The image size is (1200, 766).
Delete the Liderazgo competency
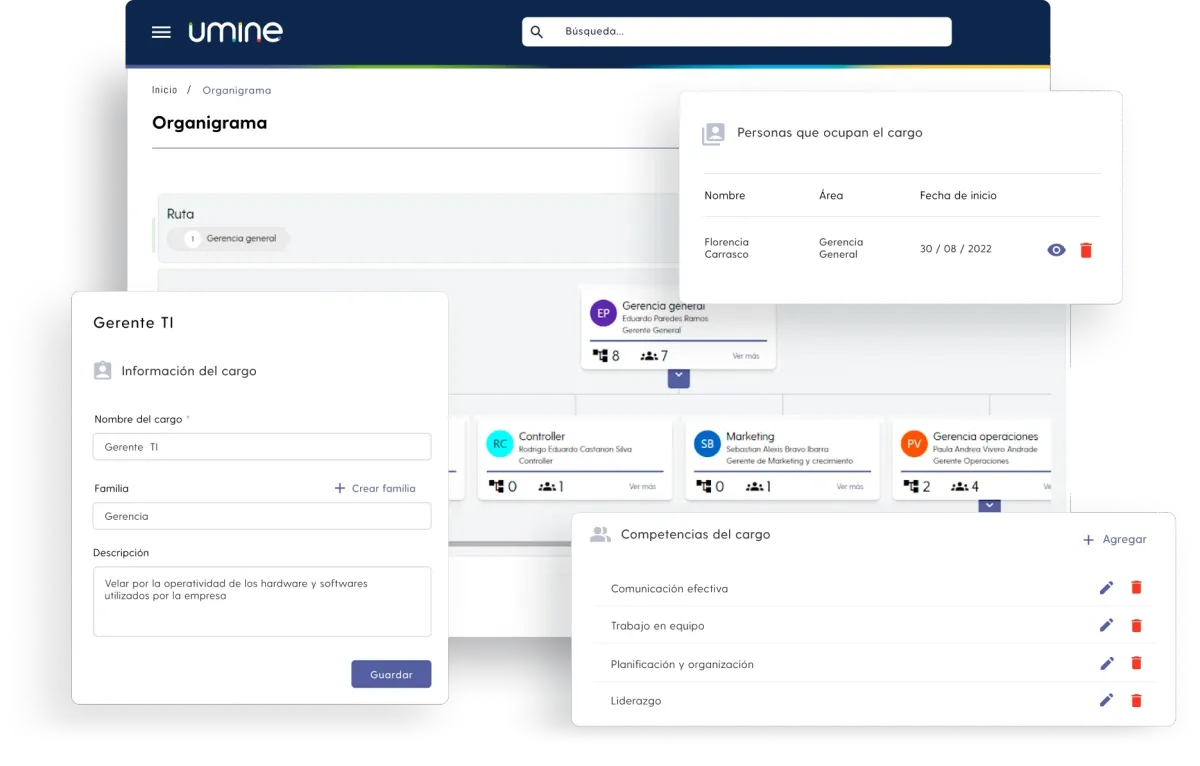pyautogui.click(x=1136, y=701)
